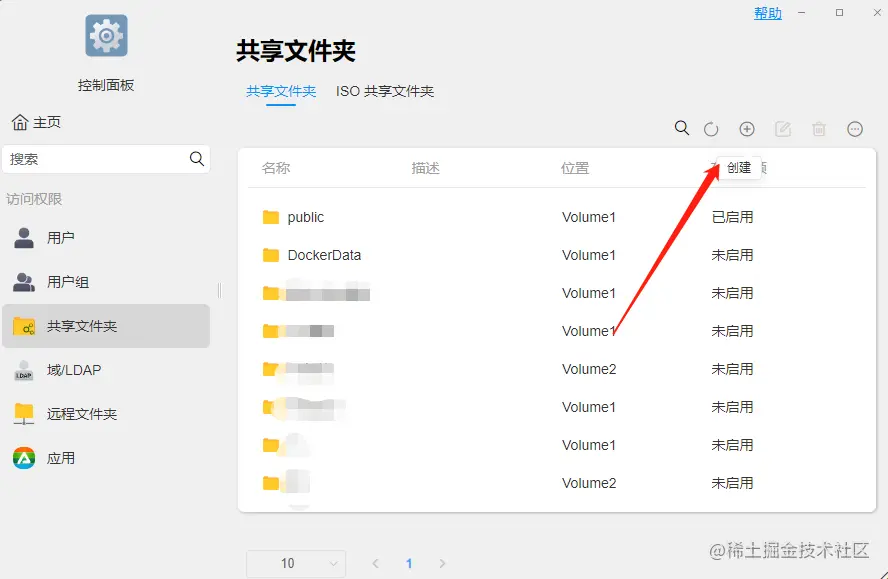
Task: Click the edit shared folder icon
Action: tap(783, 129)
